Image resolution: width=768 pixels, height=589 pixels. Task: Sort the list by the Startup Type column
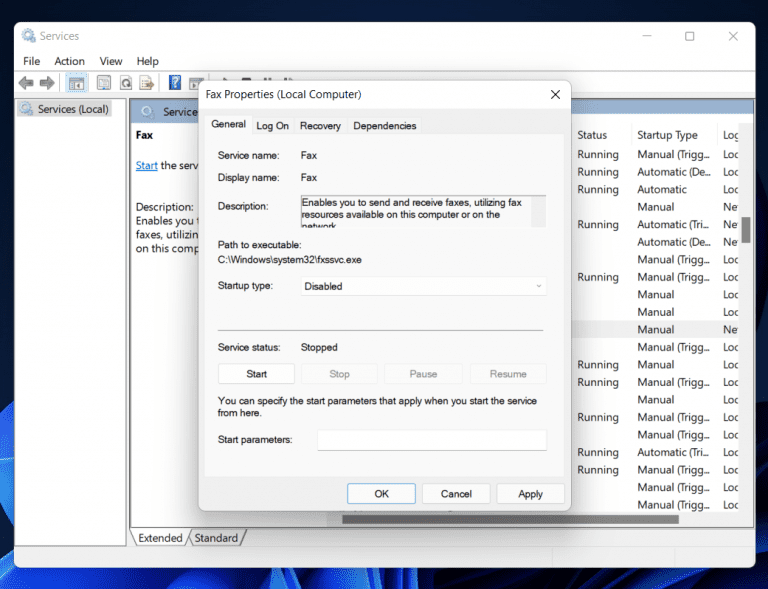(x=667, y=135)
